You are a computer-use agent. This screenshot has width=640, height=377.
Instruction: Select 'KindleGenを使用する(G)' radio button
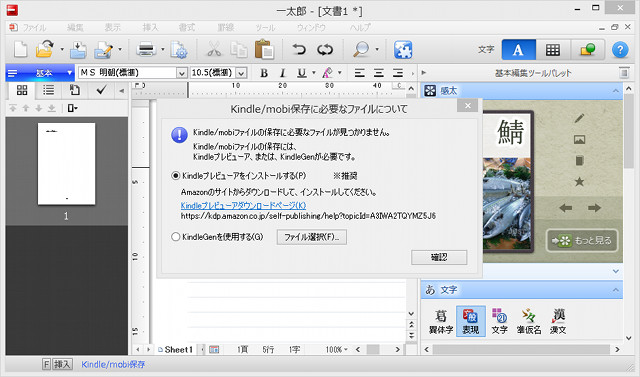(176, 237)
